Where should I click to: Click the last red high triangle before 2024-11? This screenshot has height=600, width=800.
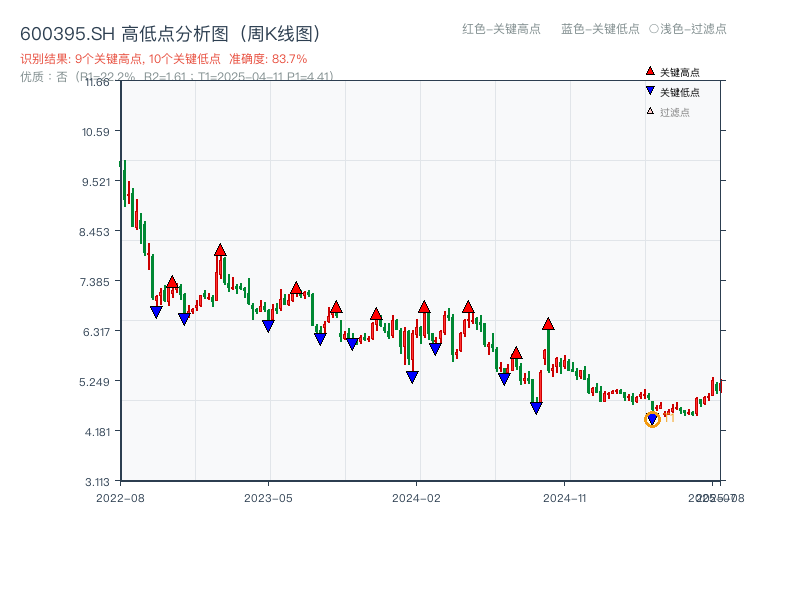coord(548,324)
